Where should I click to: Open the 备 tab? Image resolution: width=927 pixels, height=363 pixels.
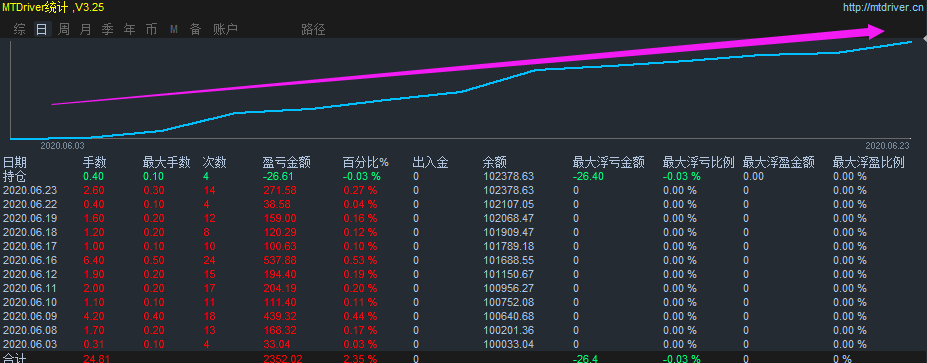pos(195,30)
